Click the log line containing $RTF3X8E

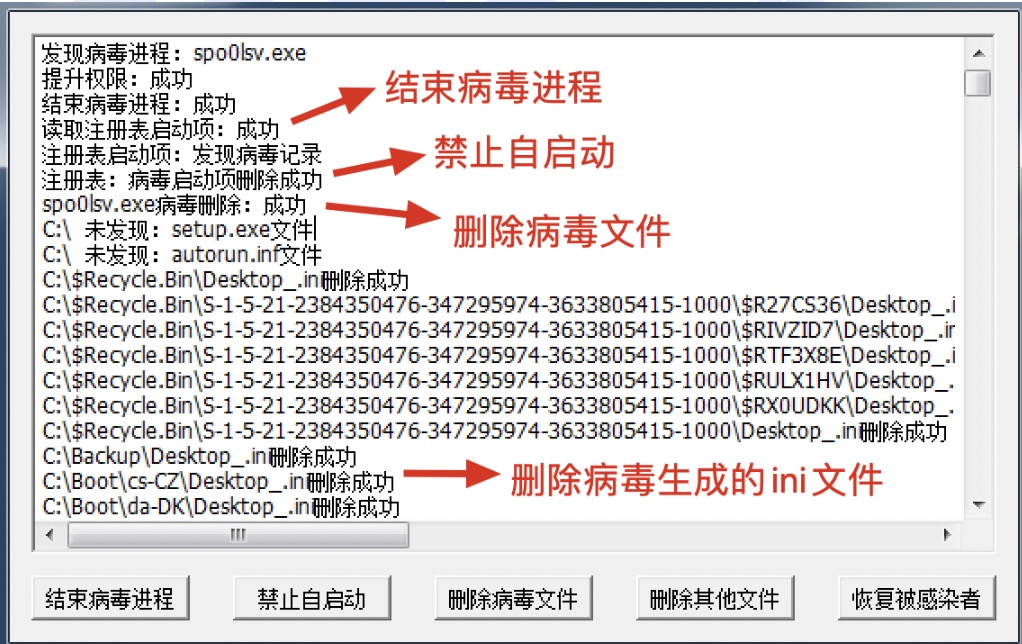(499, 356)
